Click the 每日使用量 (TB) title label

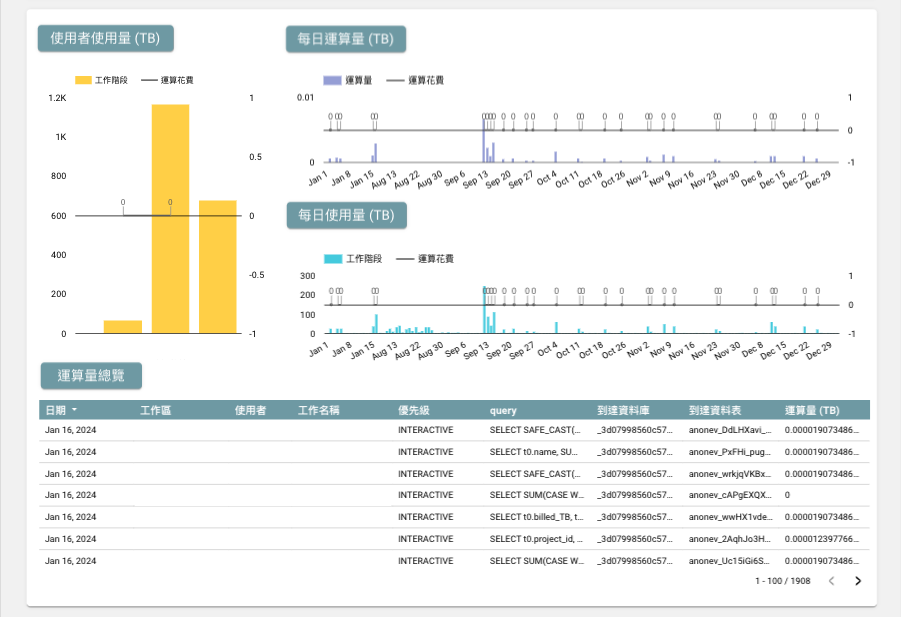pos(346,215)
